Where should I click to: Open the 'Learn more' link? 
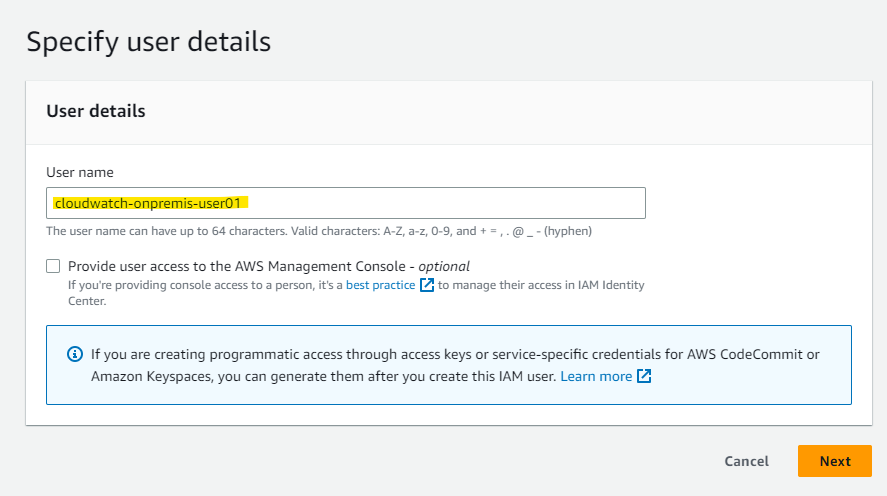(x=596, y=376)
